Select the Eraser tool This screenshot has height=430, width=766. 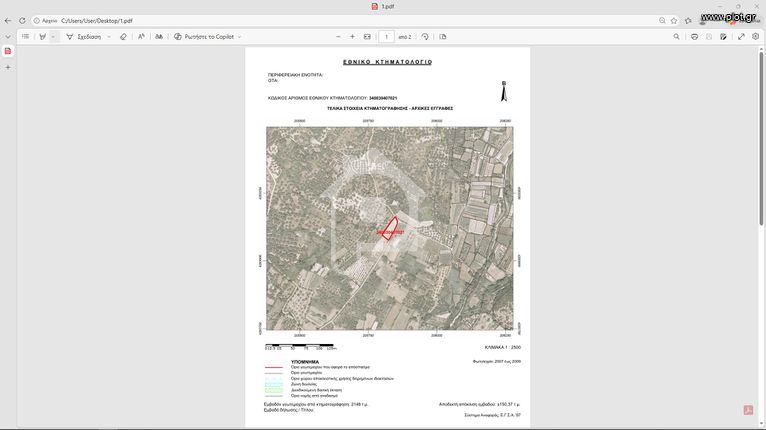[x=123, y=37]
